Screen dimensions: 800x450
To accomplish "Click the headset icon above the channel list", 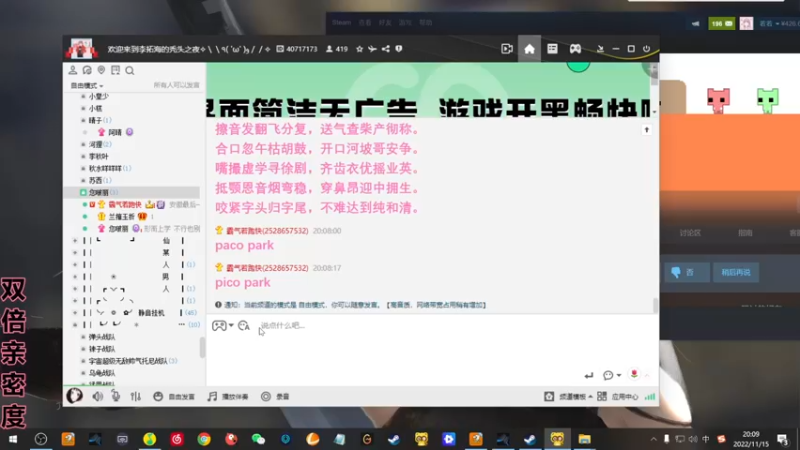I will click(x=87, y=70).
